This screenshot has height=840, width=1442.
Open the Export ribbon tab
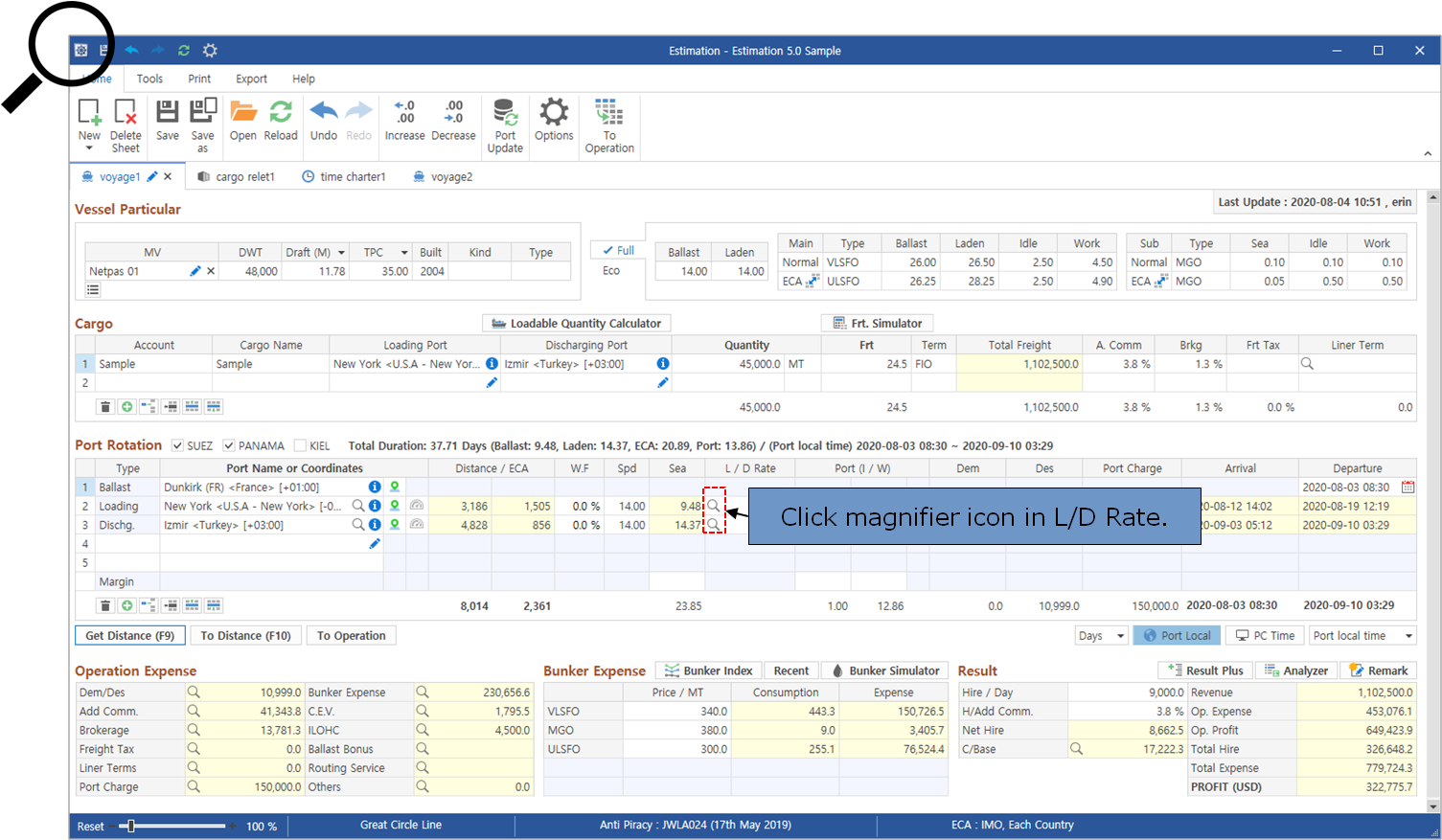click(251, 79)
